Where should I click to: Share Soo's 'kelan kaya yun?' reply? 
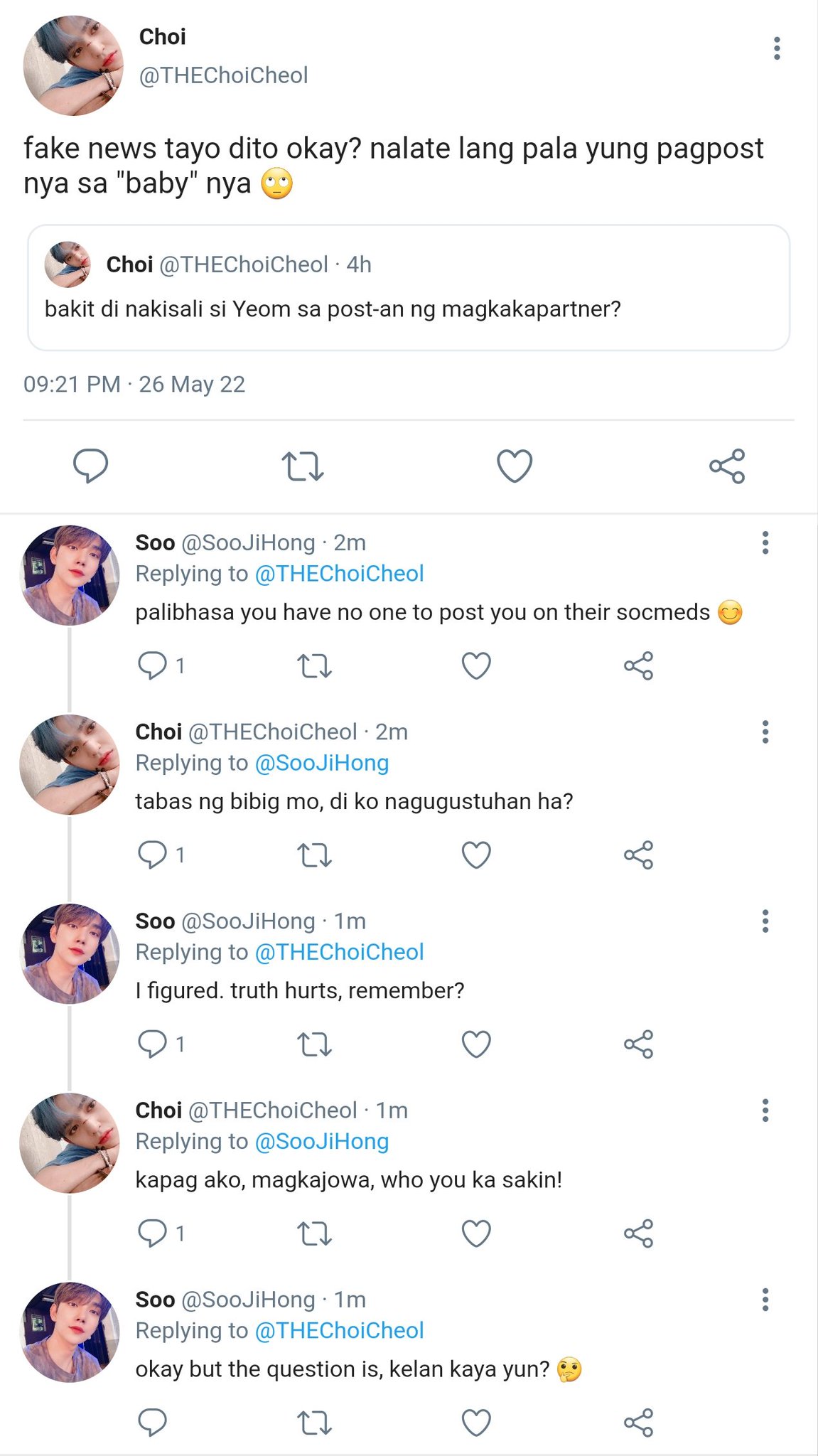tap(638, 1423)
